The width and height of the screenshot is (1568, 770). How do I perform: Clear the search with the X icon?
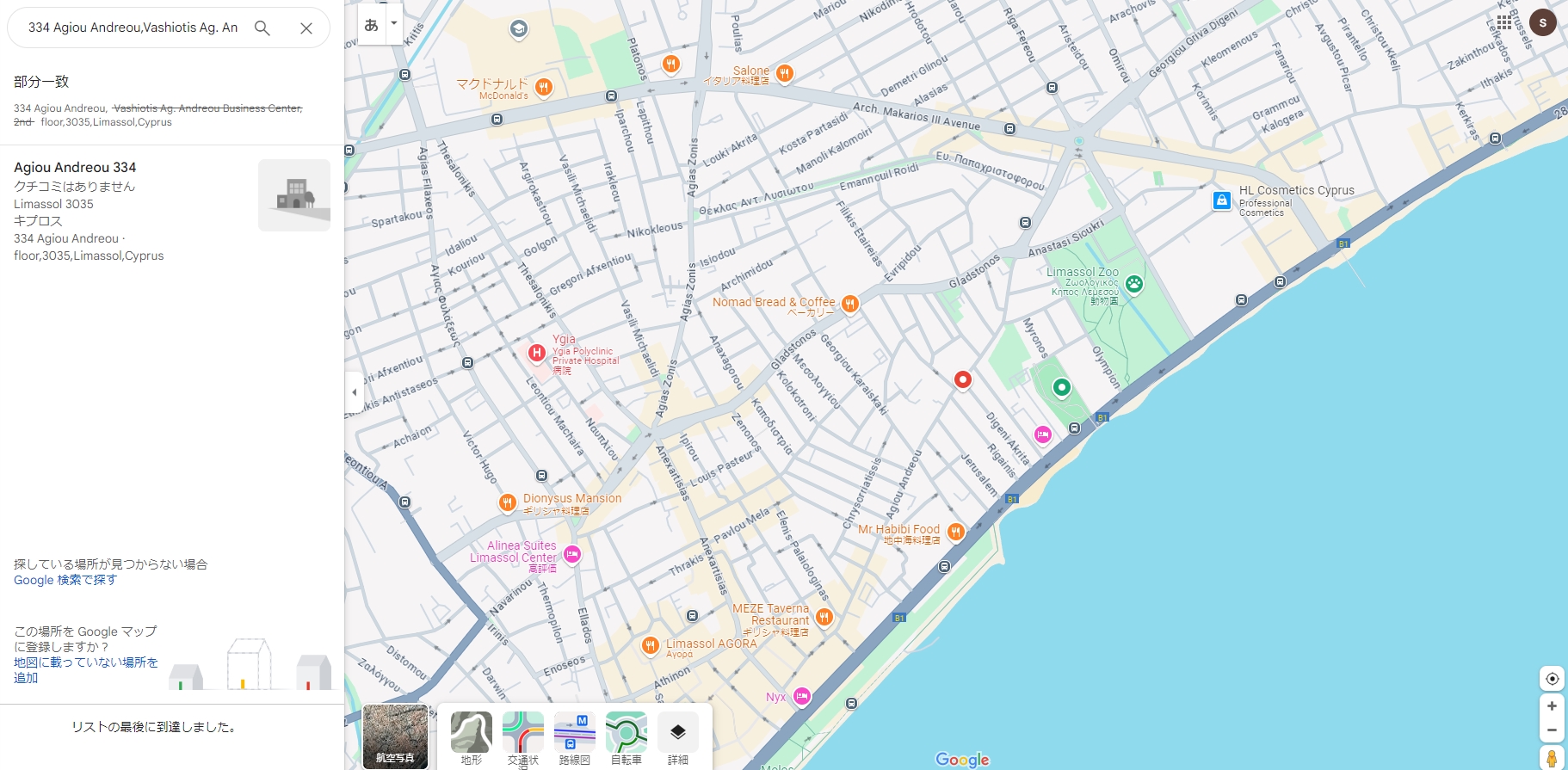point(306,28)
